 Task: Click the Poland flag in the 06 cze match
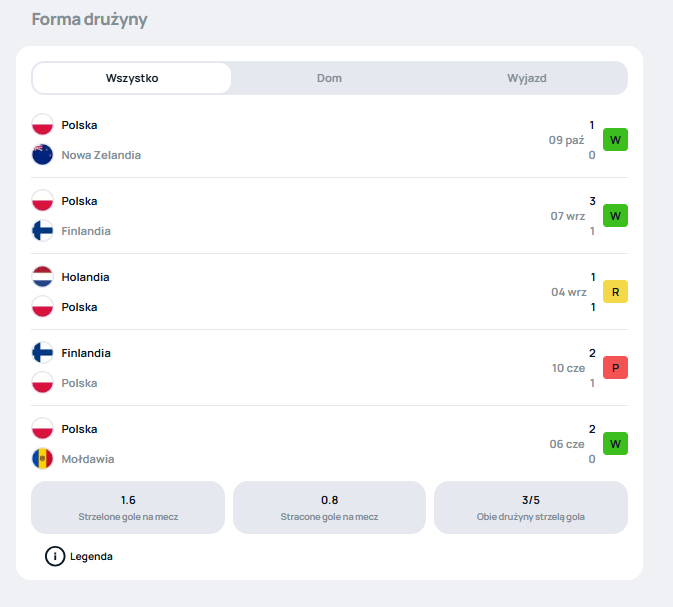[x=42, y=429]
